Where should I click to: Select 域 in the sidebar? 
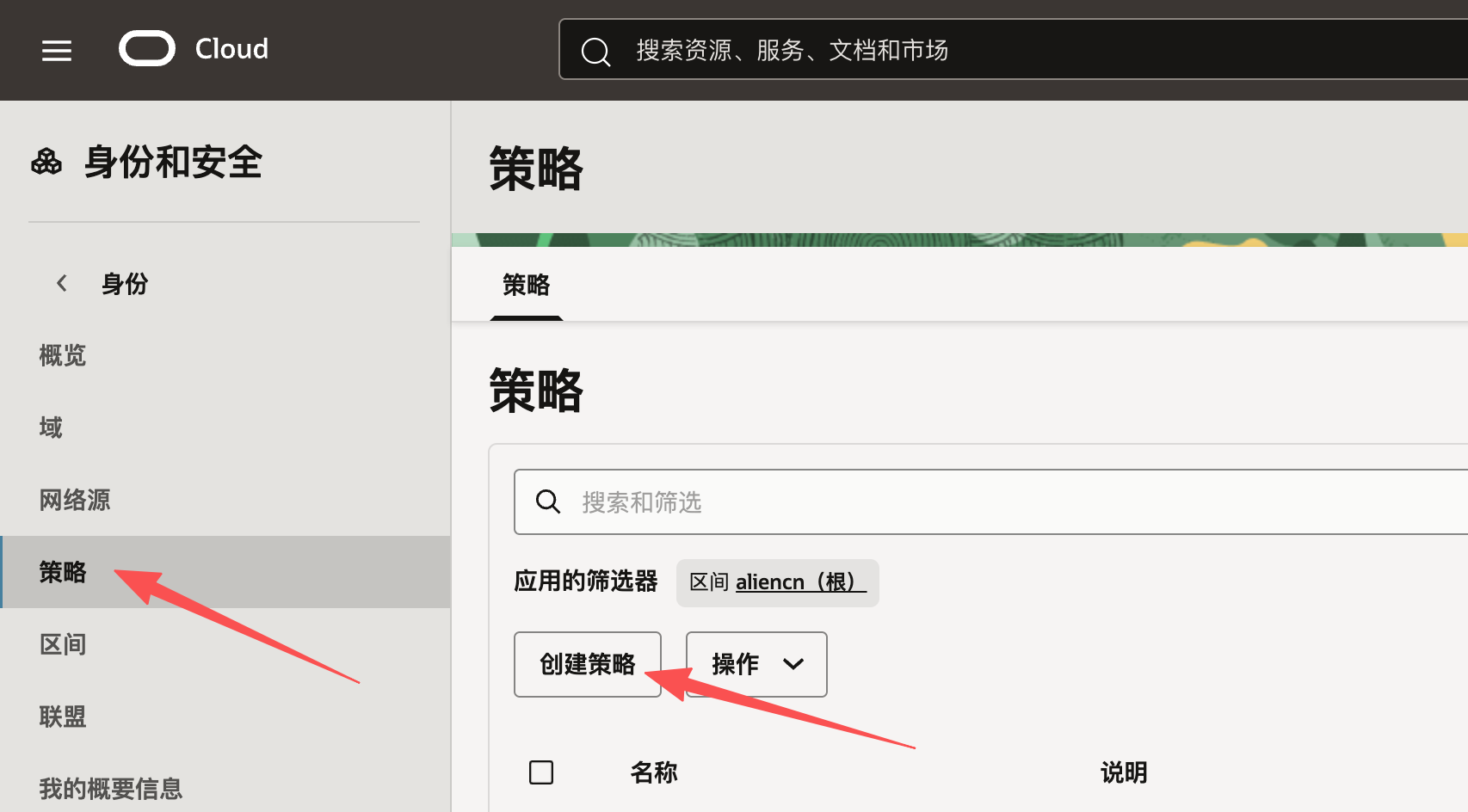51,428
